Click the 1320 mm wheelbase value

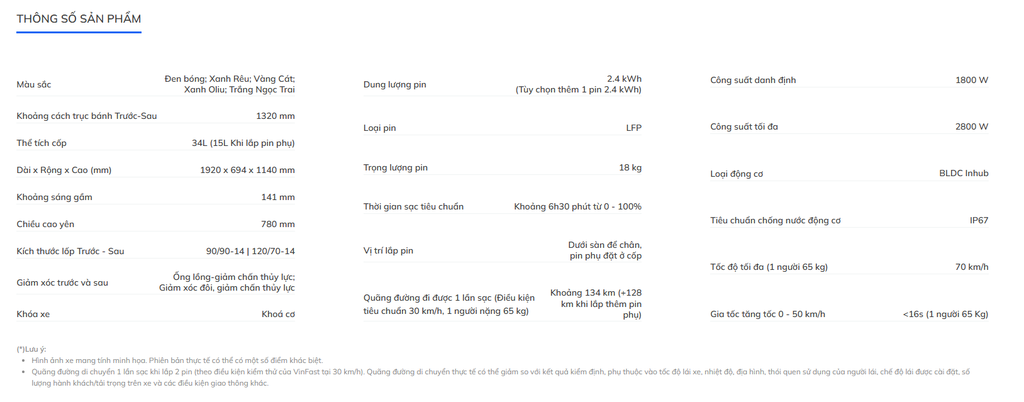275,116
